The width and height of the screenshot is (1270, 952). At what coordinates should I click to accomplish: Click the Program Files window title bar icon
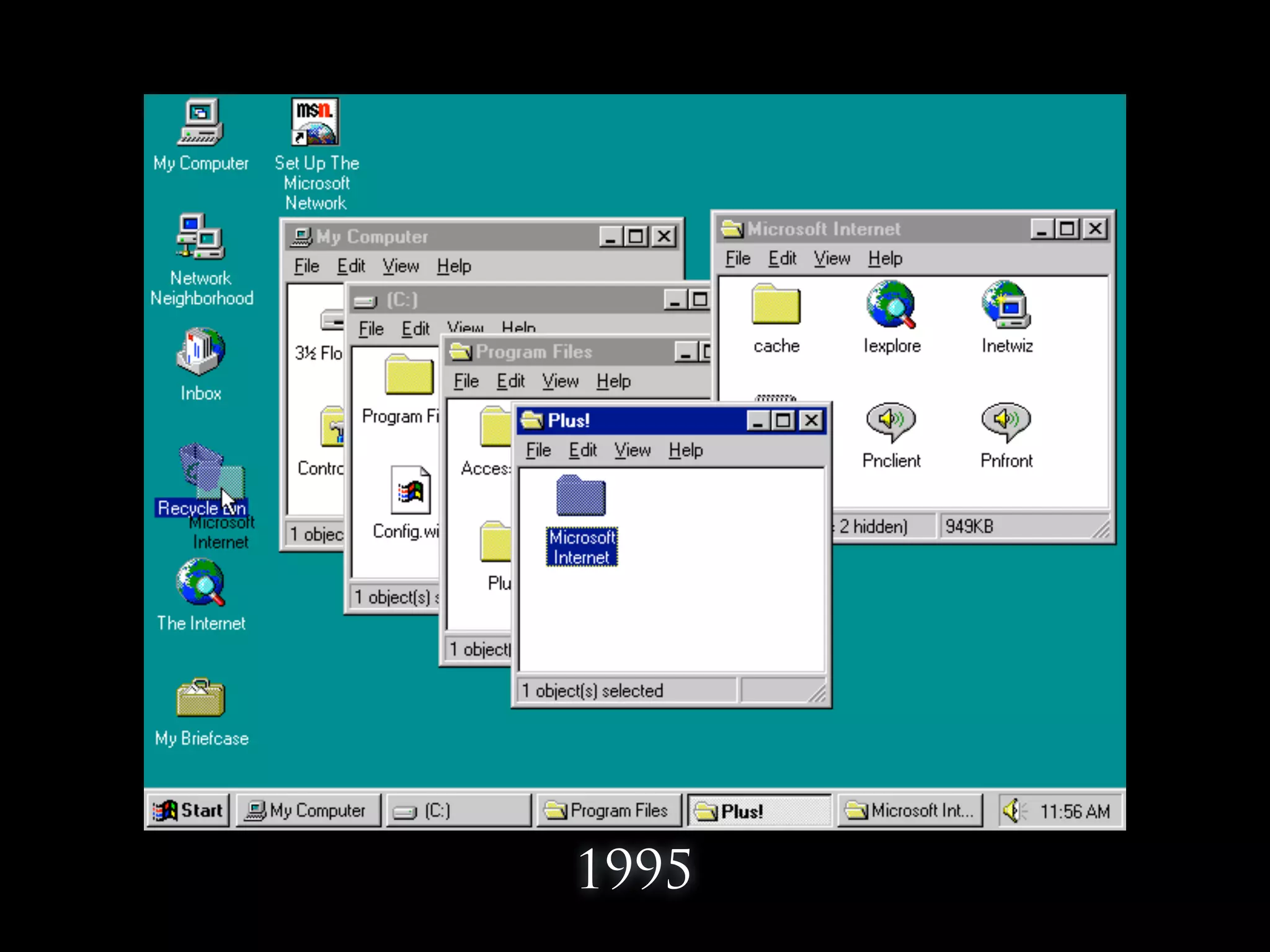[461, 351]
